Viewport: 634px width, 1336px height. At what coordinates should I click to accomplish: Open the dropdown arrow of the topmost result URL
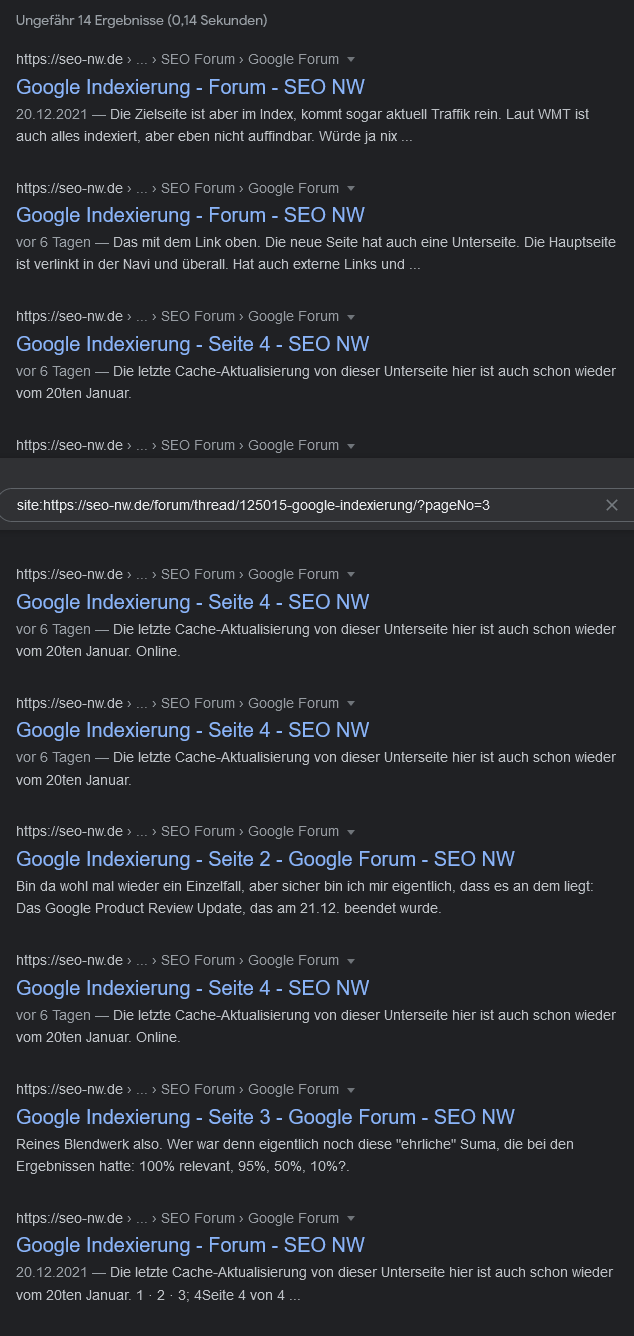(x=351, y=60)
